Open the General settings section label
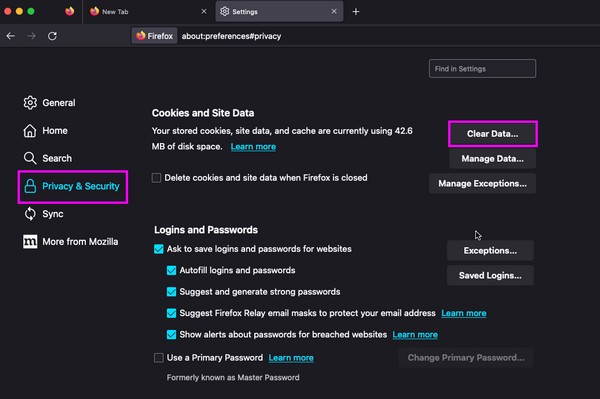600x399 pixels. click(59, 103)
